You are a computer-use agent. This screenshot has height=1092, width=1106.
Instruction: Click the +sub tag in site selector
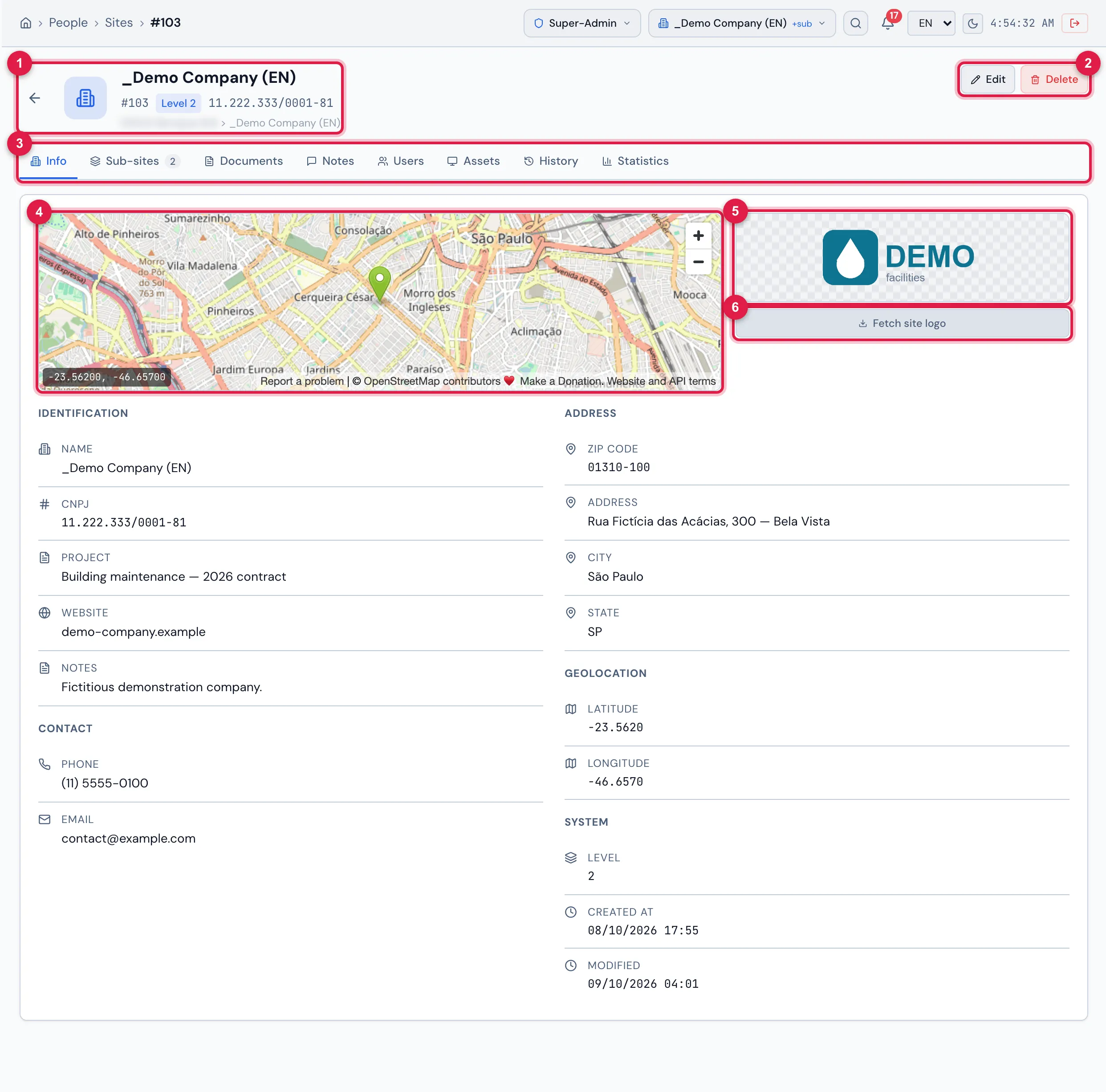click(x=801, y=24)
